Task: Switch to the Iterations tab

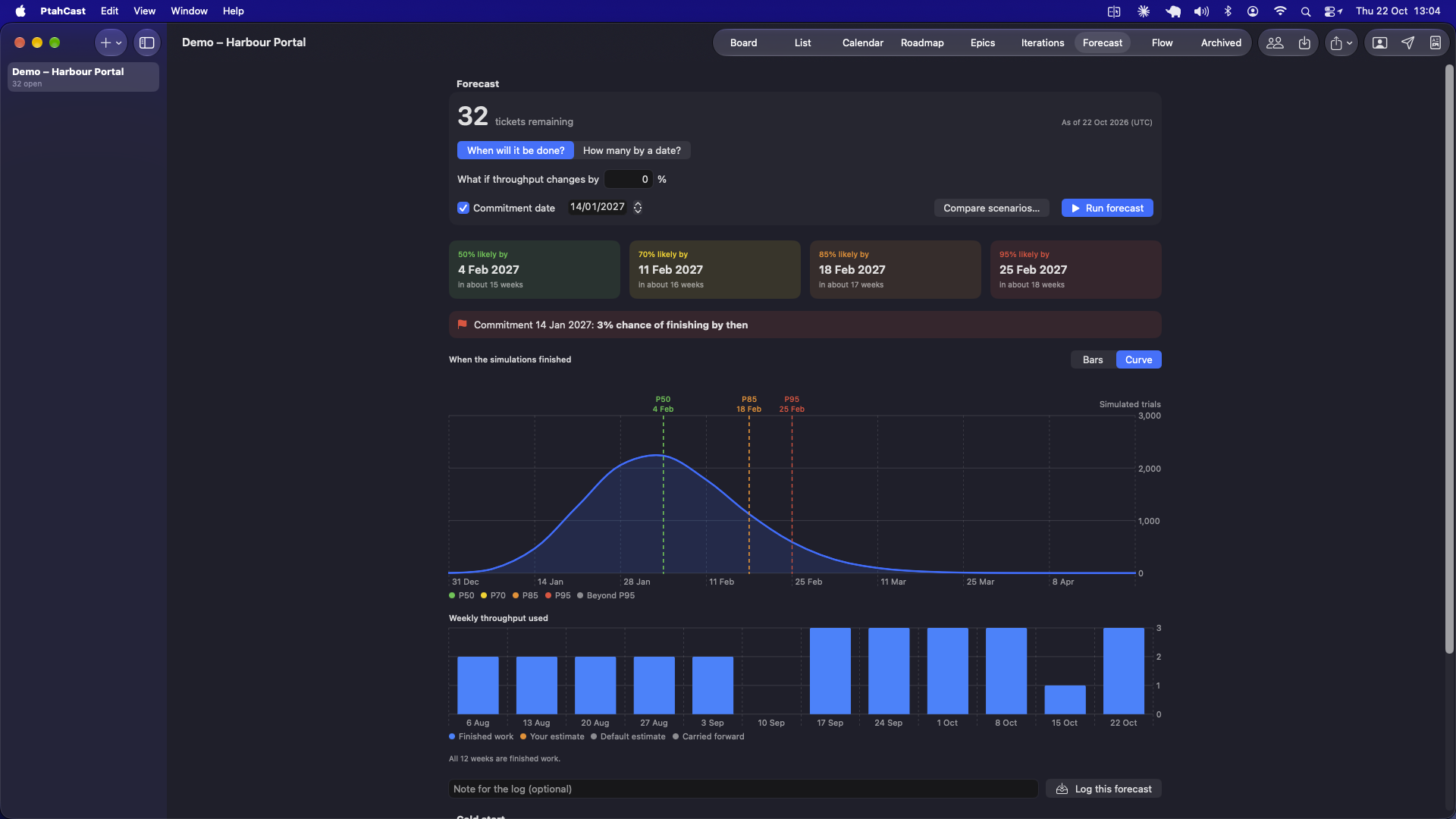Action: (1042, 43)
